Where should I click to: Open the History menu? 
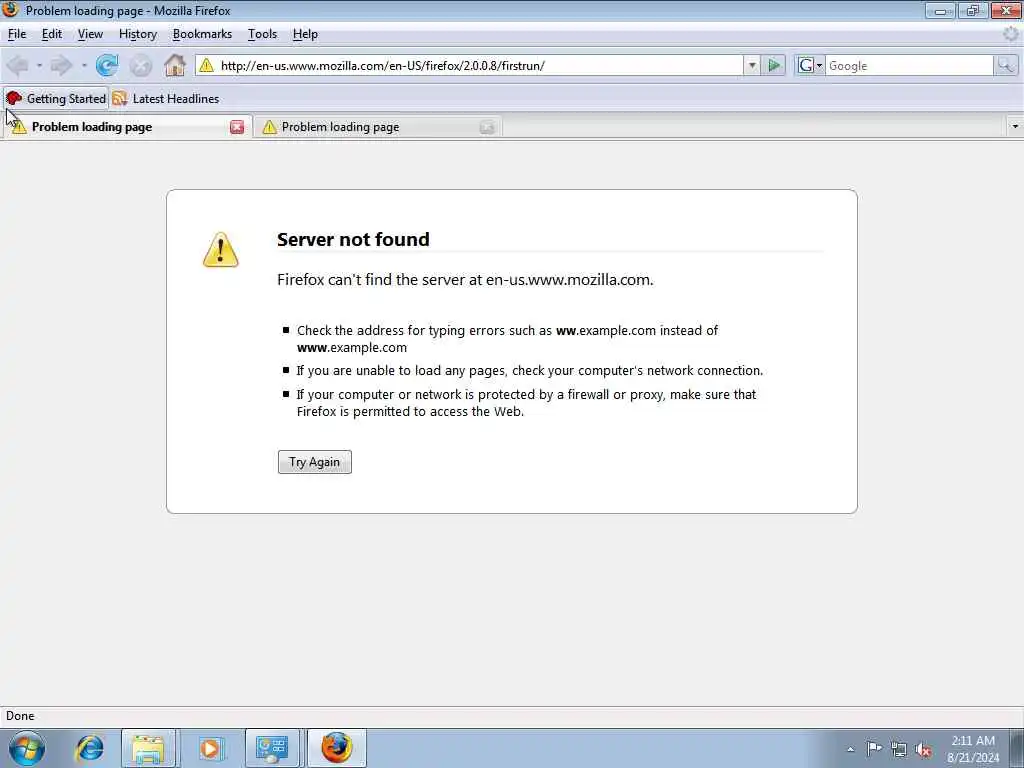pyautogui.click(x=138, y=34)
